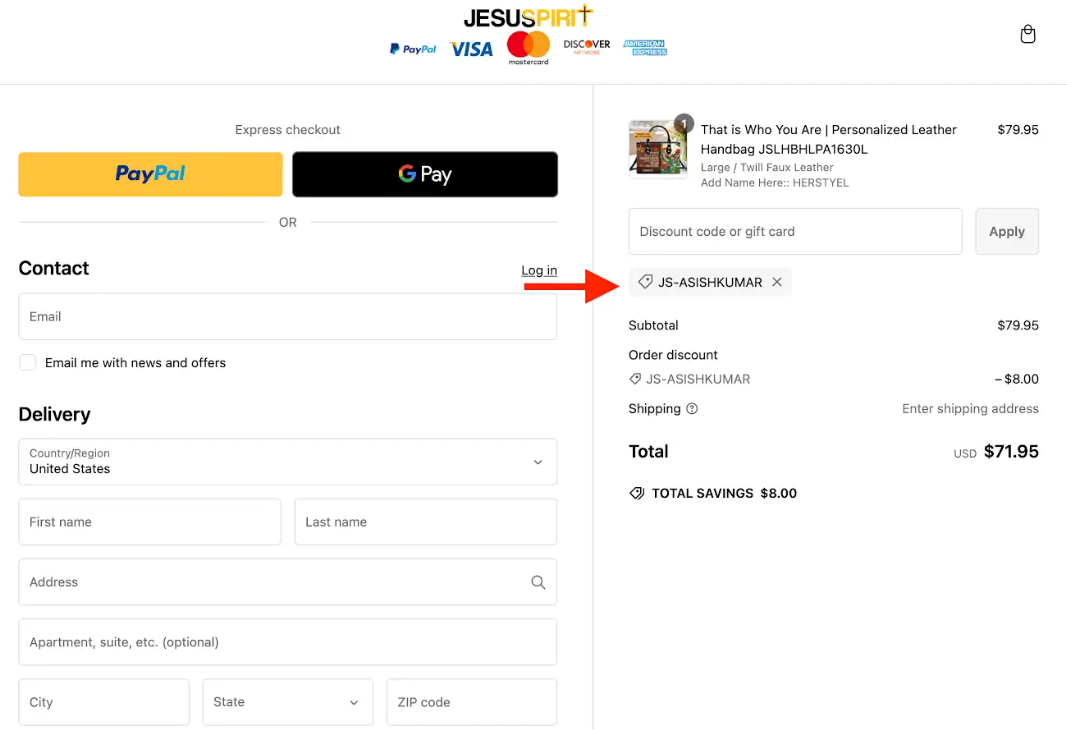The height and width of the screenshot is (730, 1067).
Task: Click the American Express card icon
Action: pyautogui.click(x=644, y=47)
